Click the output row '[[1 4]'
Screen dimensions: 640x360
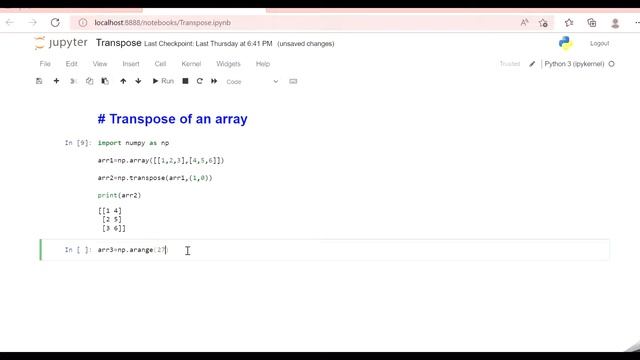click(110, 211)
